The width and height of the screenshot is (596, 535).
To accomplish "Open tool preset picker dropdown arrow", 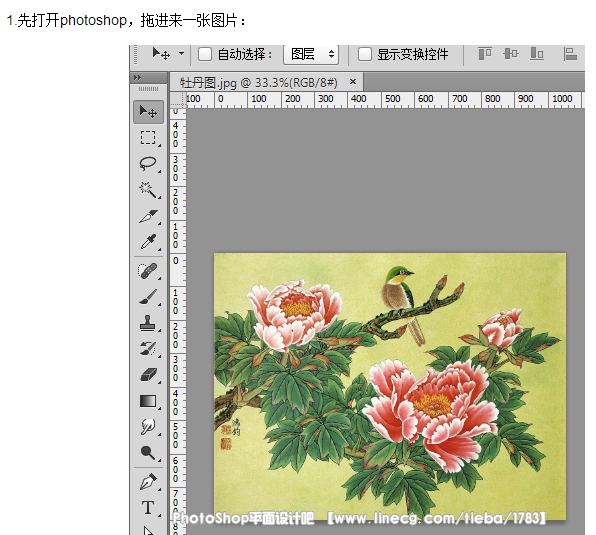I will pos(182,54).
